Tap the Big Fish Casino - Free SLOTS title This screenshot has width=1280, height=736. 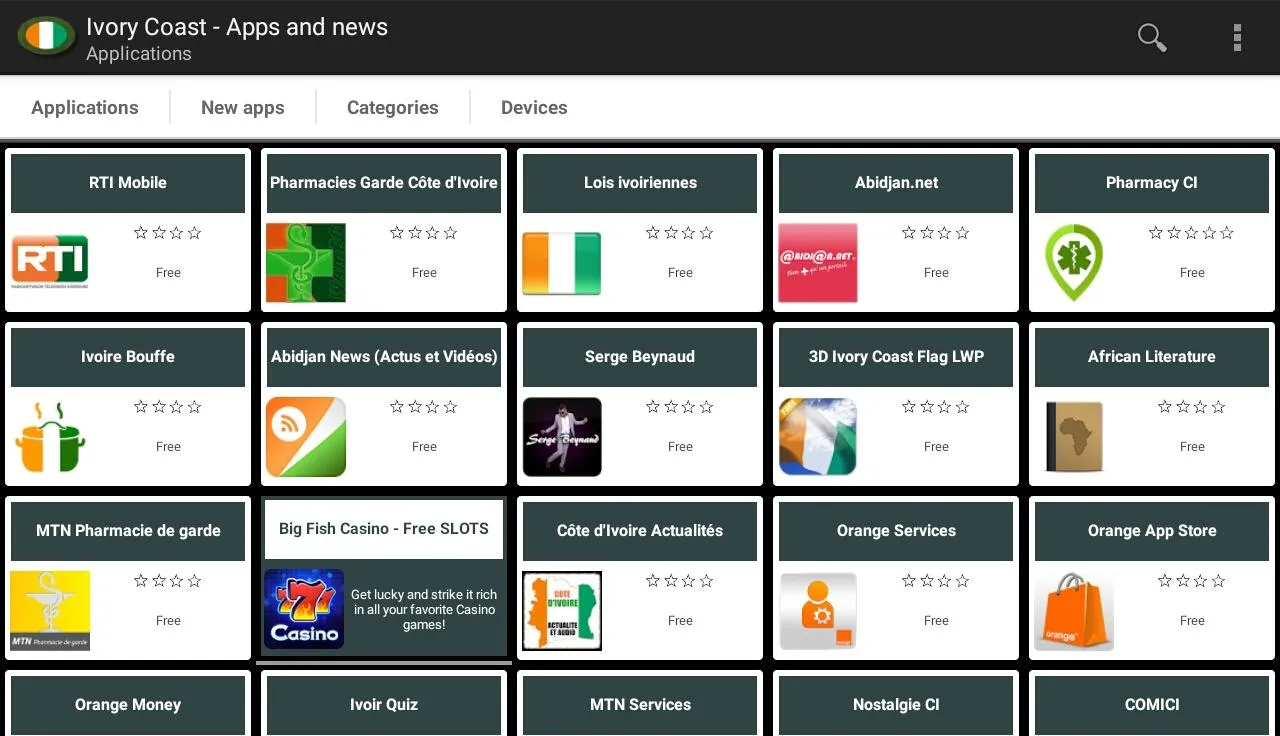pyautogui.click(x=384, y=529)
